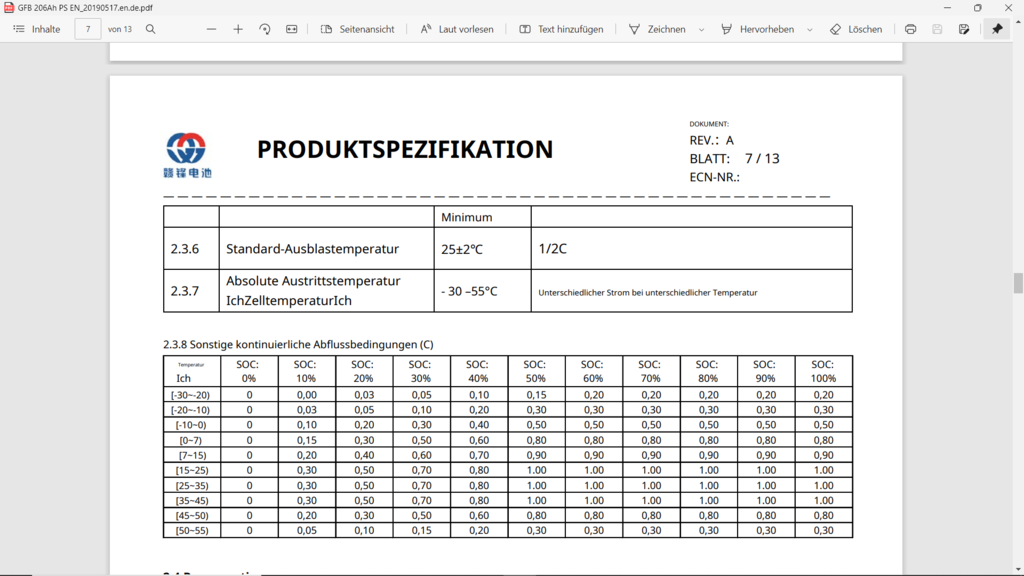Zoom out with the minus icon
1024x576 pixels.
211,29
